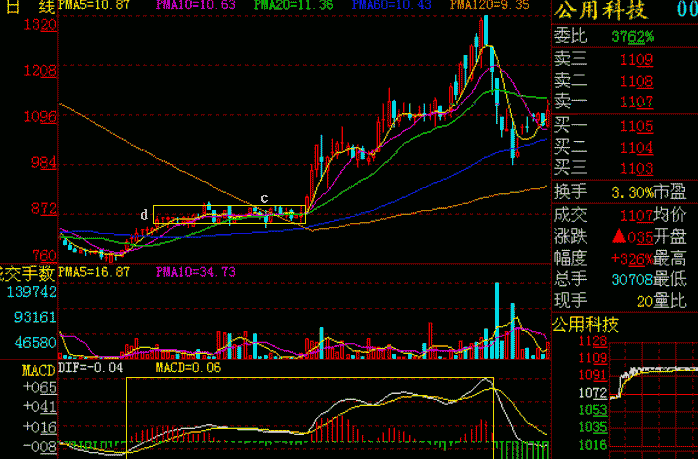Click the +065 MACD axis label
The height and width of the screenshot is (459, 698).
click(40, 387)
